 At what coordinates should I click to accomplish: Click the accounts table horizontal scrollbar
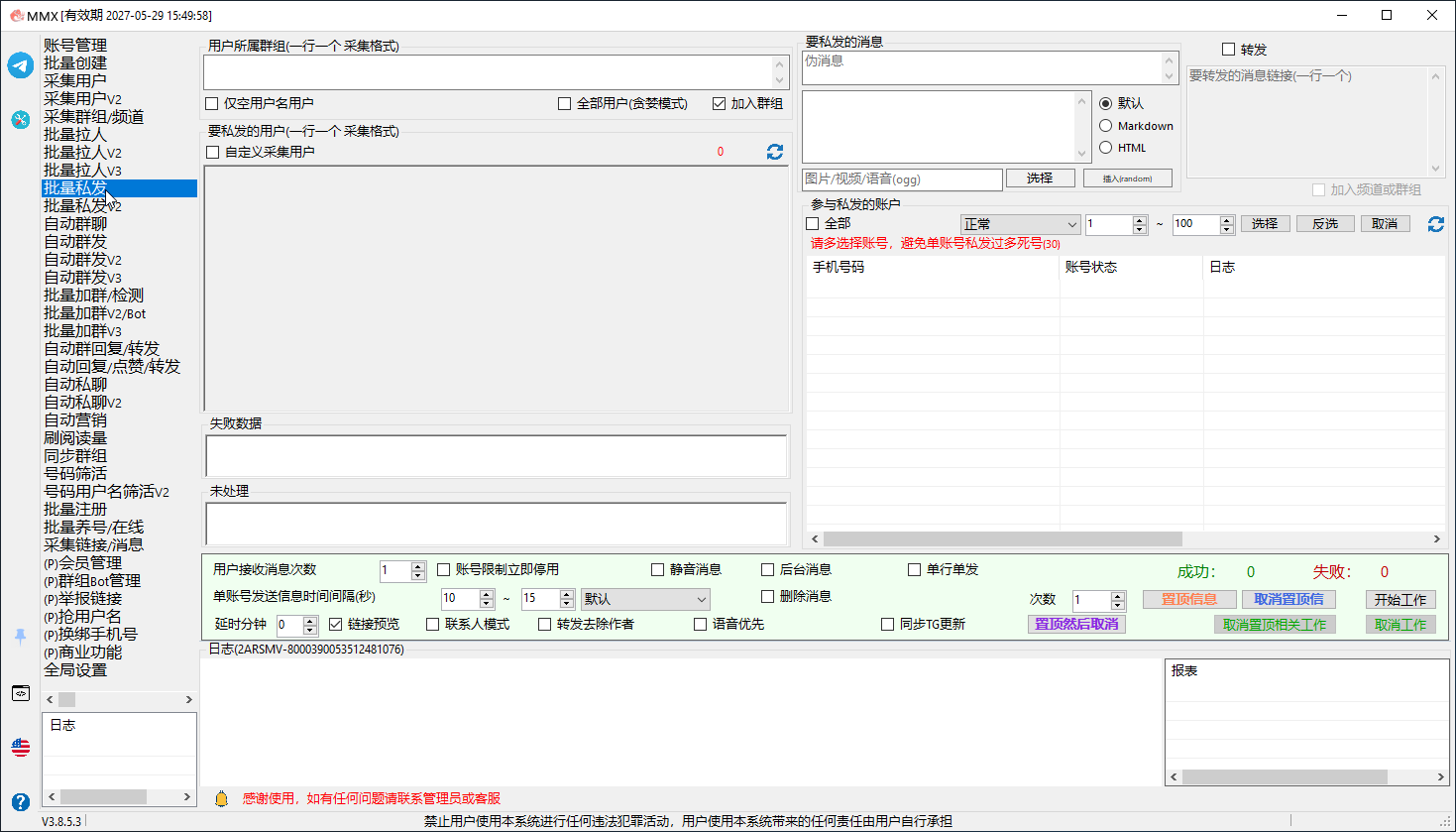click(x=1124, y=539)
